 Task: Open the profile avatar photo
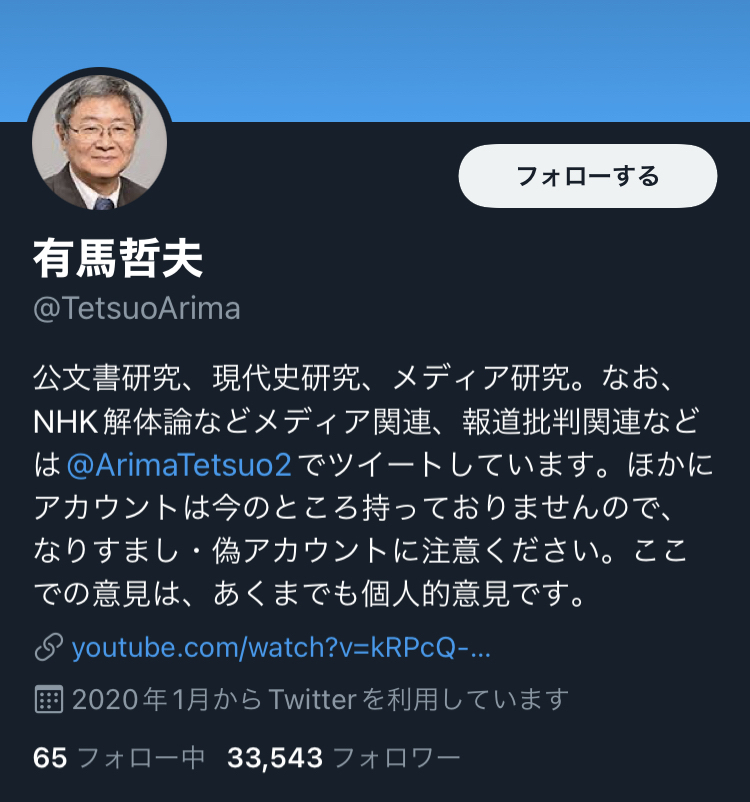pos(99,142)
